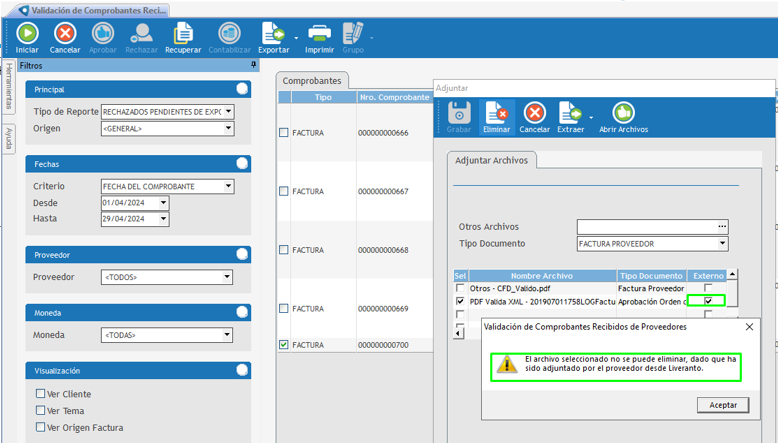This screenshot has width=778, height=443.
Task: Collapse the Fechas section toggle
Action: coord(242,163)
